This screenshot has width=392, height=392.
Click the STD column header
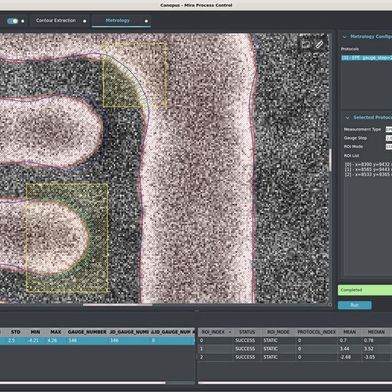(x=16, y=332)
